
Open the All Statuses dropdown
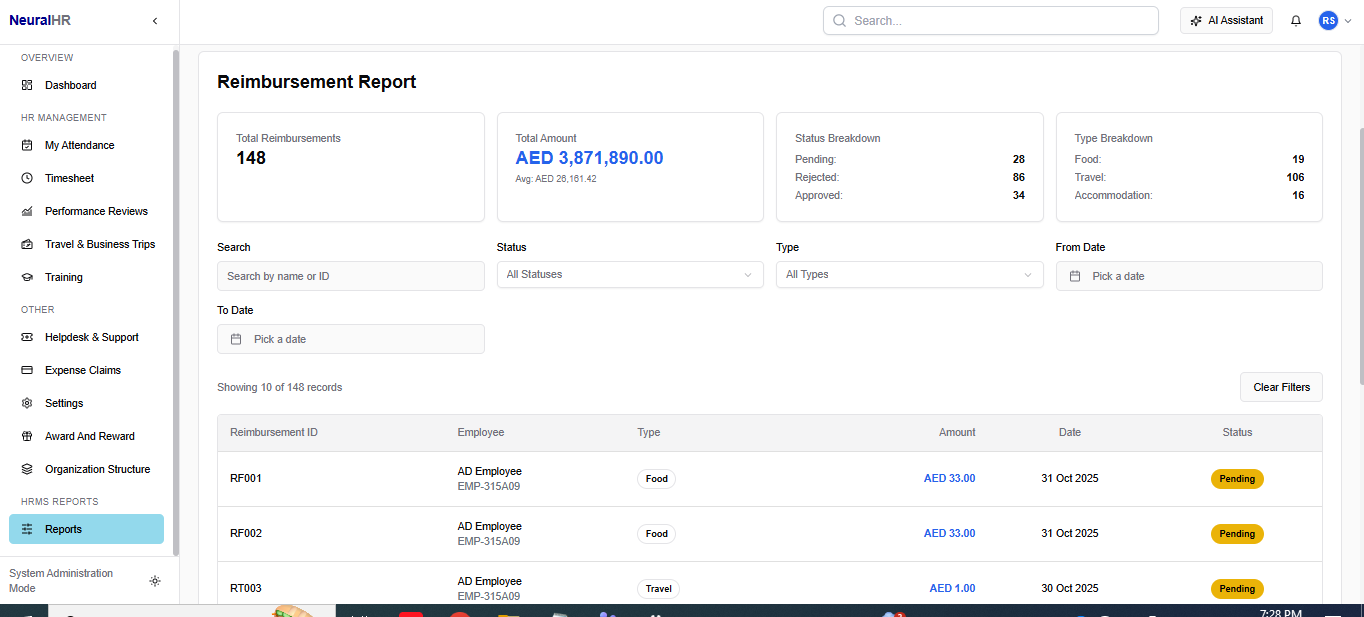point(629,274)
